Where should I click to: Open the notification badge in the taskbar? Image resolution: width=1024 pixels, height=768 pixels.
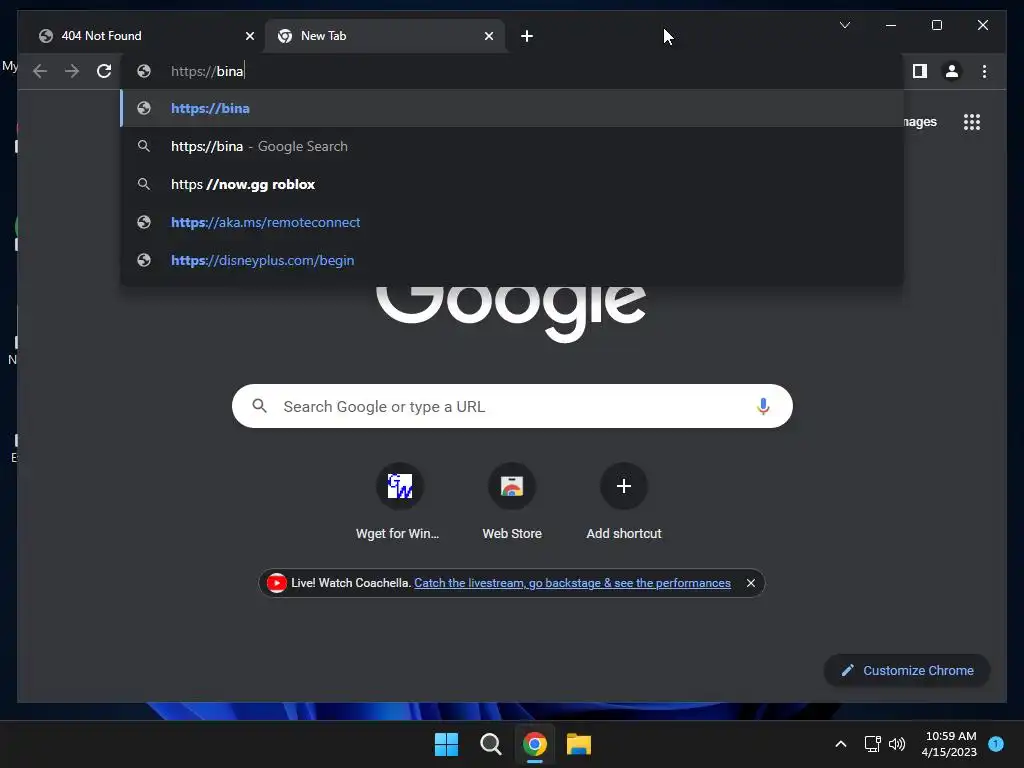pyautogui.click(x=996, y=744)
